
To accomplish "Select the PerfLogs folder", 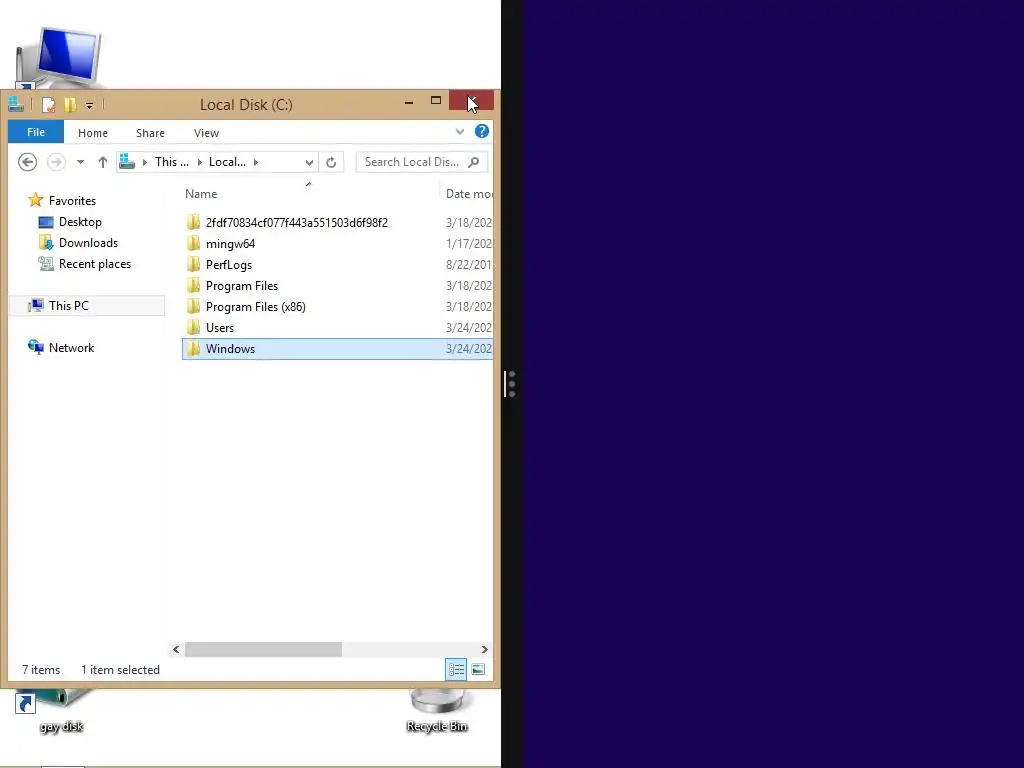I will click(229, 264).
